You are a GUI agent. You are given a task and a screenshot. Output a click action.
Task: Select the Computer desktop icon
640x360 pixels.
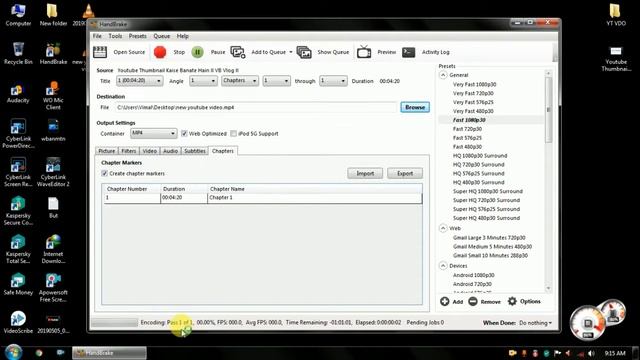pos(18,15)
